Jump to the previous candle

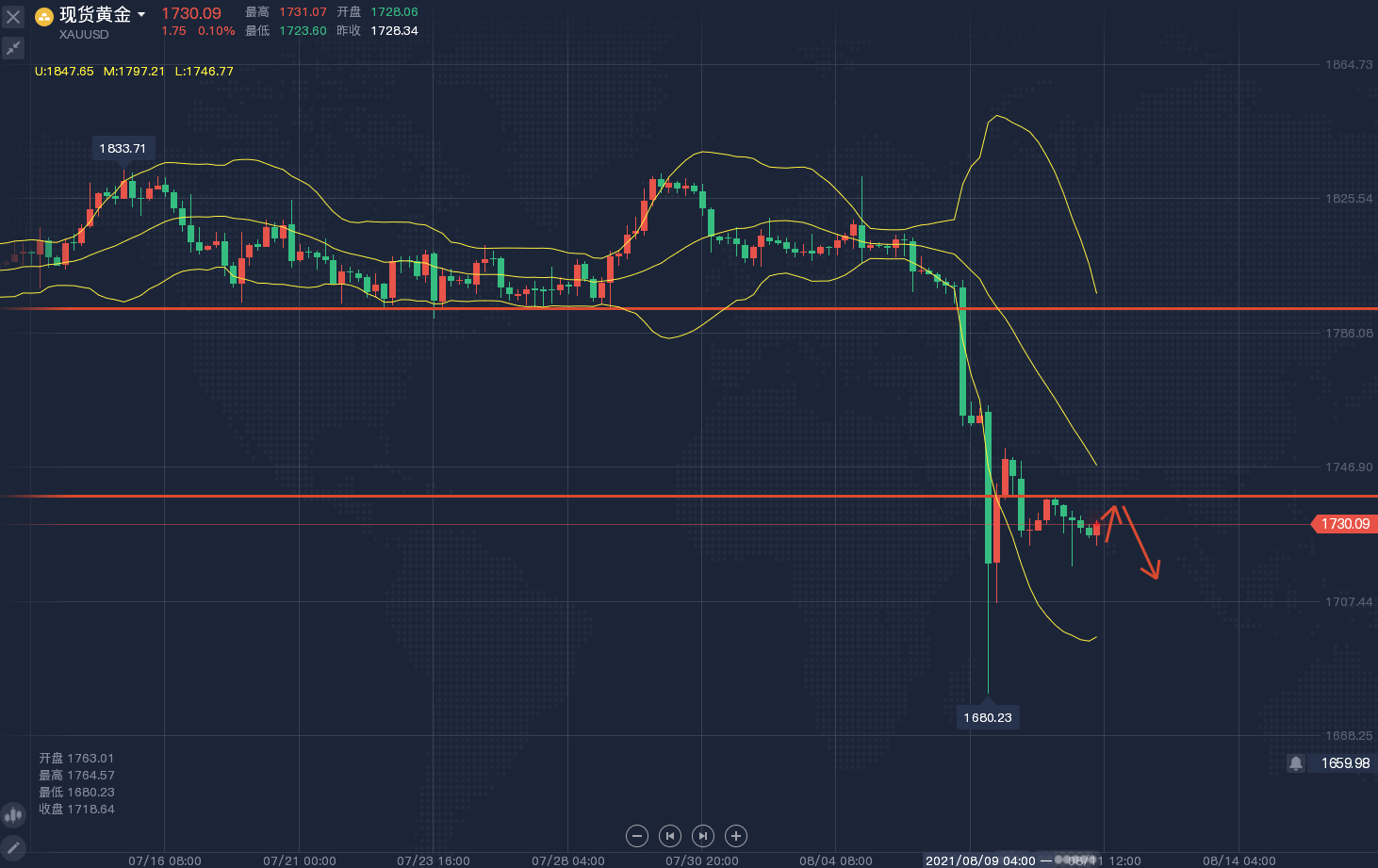point(670,835)
